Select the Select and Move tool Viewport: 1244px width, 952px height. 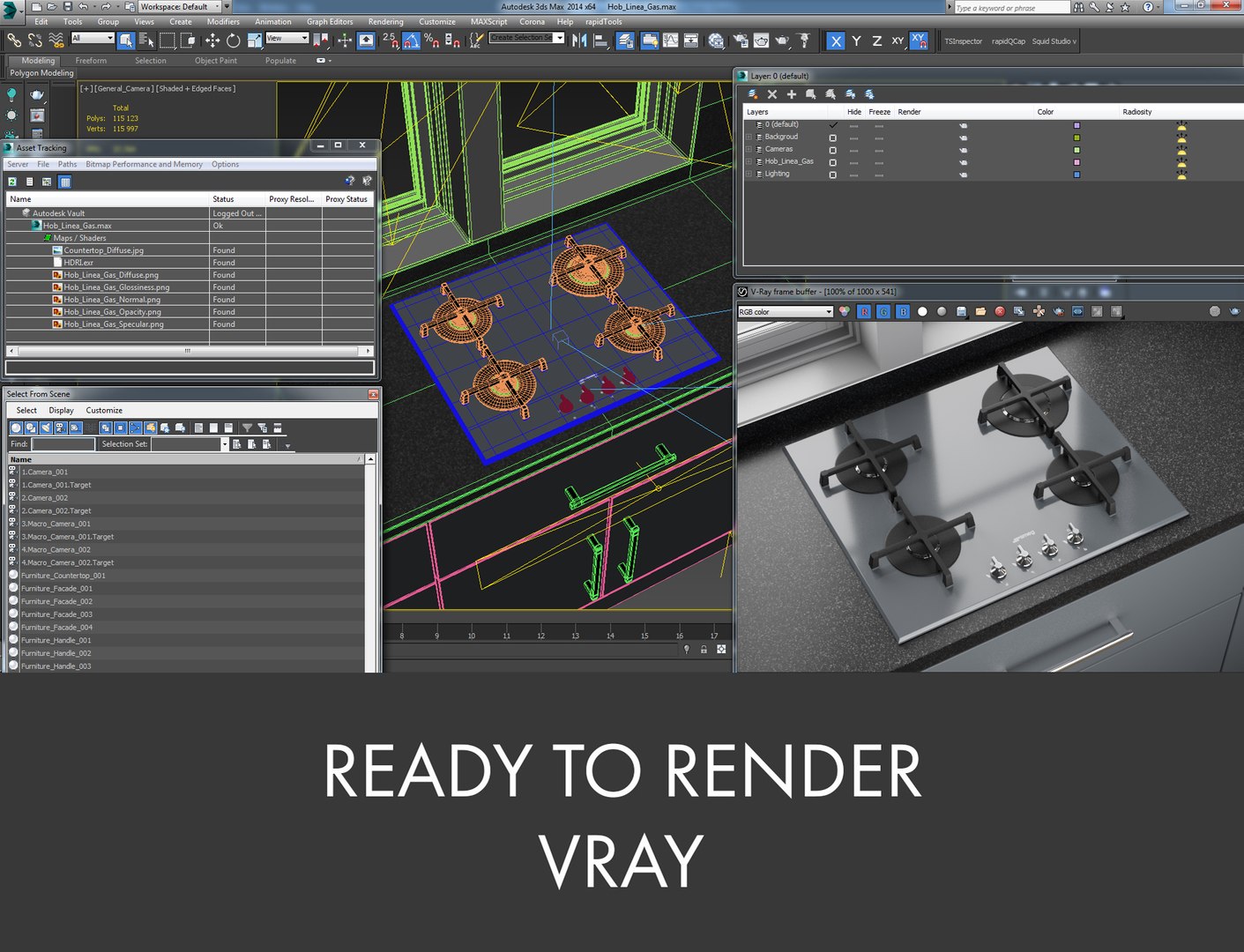212,40
